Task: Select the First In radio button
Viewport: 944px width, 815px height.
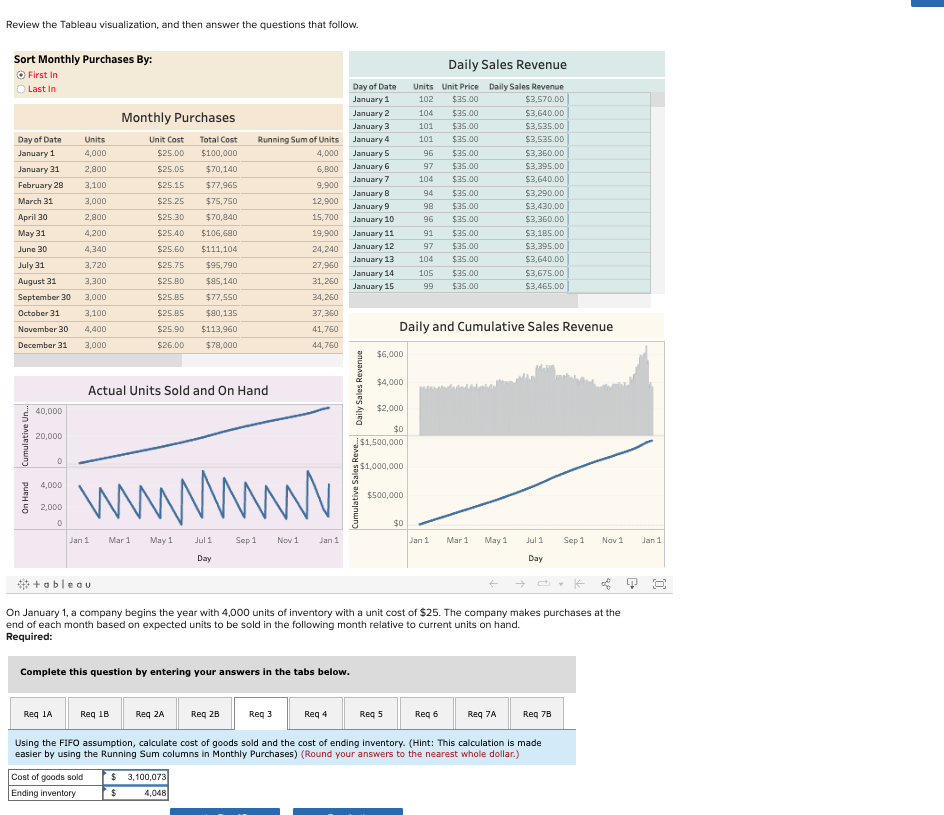Action: [22, 73]
